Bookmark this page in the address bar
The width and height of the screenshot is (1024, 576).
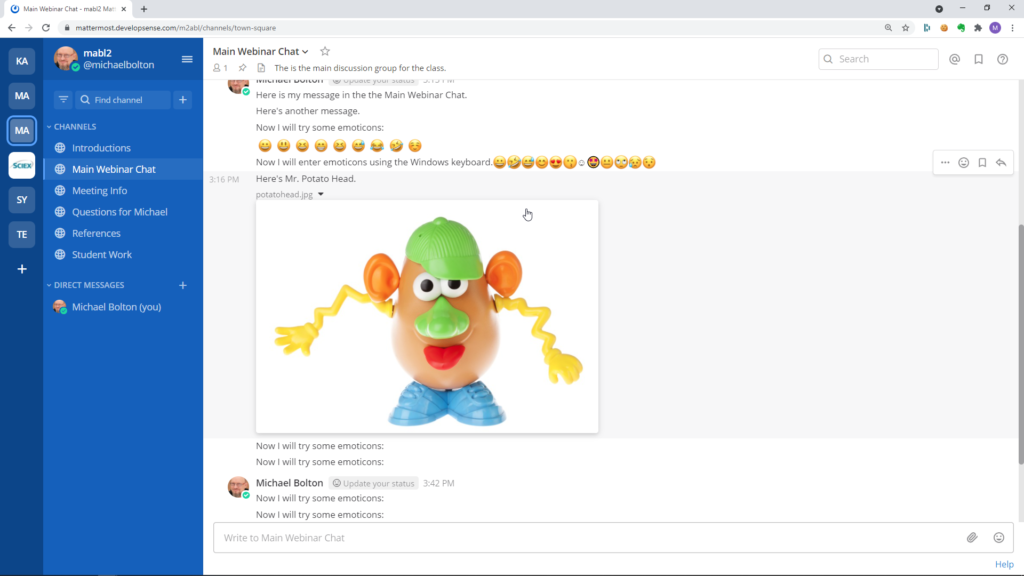[905, 28]
